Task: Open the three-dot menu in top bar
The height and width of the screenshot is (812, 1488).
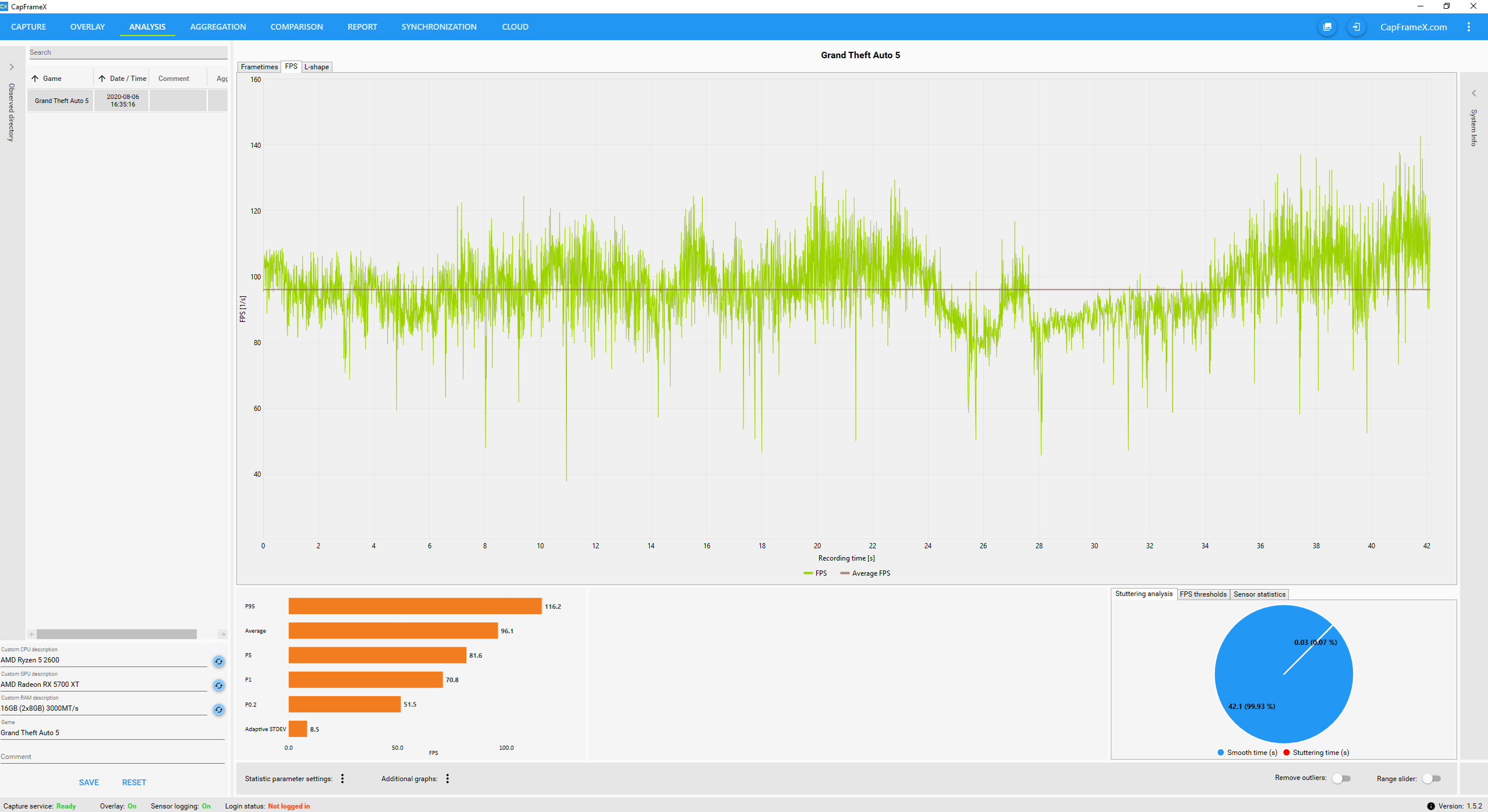Action: (x=1469, y=27)
